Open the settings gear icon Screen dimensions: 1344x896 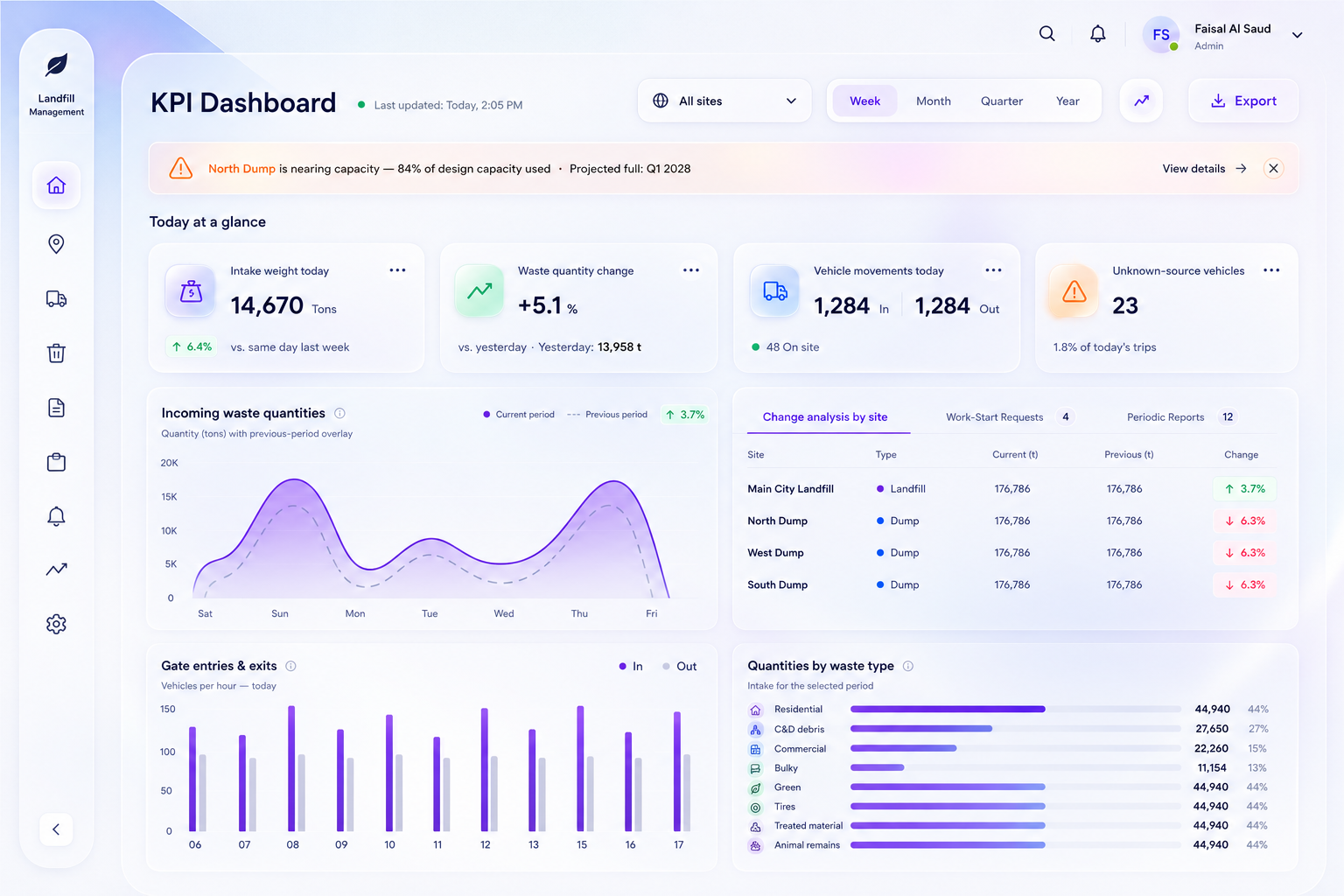point(56,624)
